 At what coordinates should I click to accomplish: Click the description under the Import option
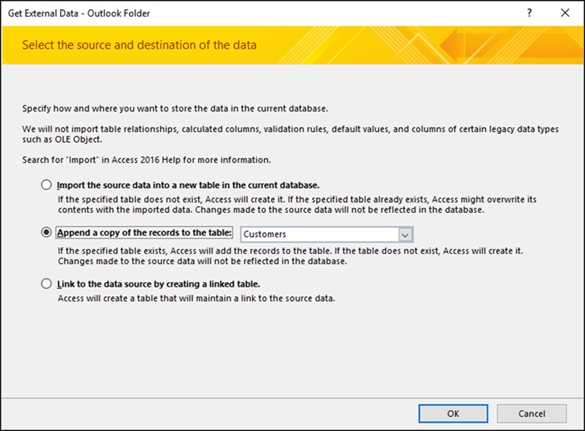[x=297, y=204]
